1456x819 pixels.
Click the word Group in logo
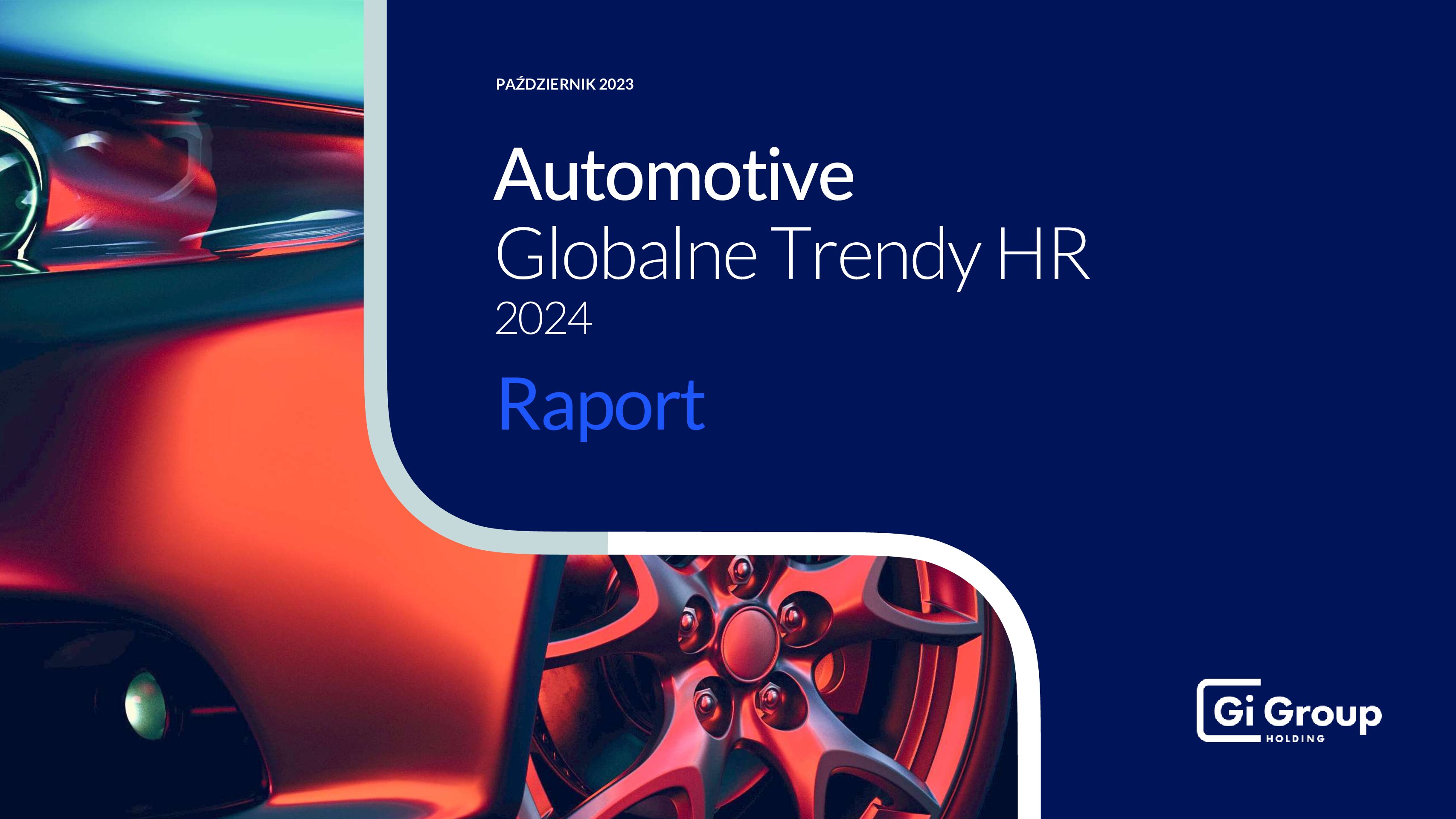pos(1322,714)
